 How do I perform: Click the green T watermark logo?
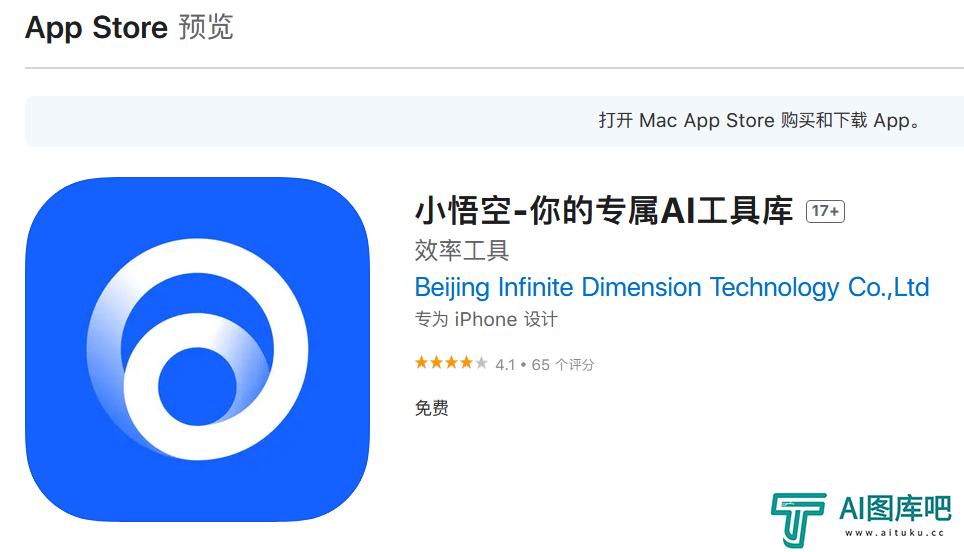[798, 519]
